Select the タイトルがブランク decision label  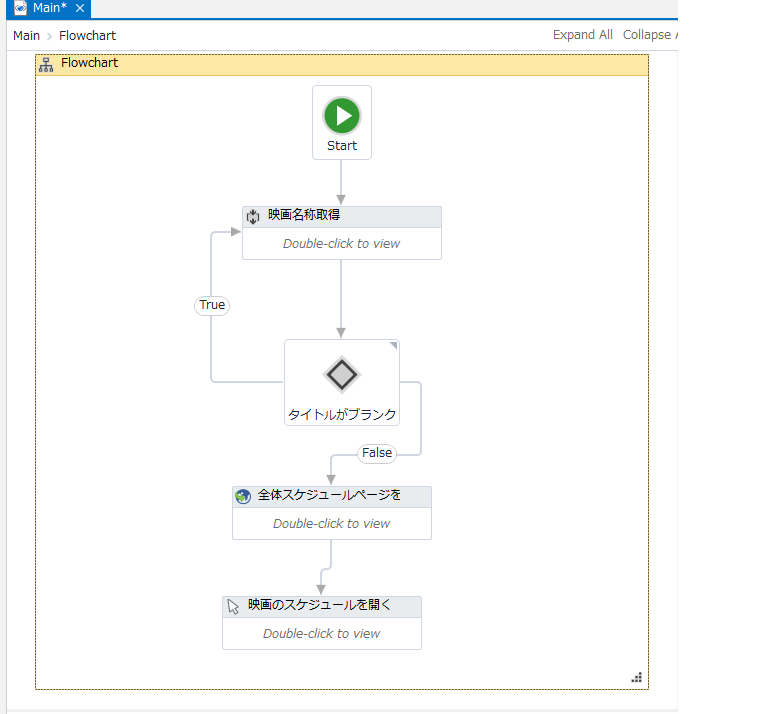pyautogui.click(x=342, y=414)
